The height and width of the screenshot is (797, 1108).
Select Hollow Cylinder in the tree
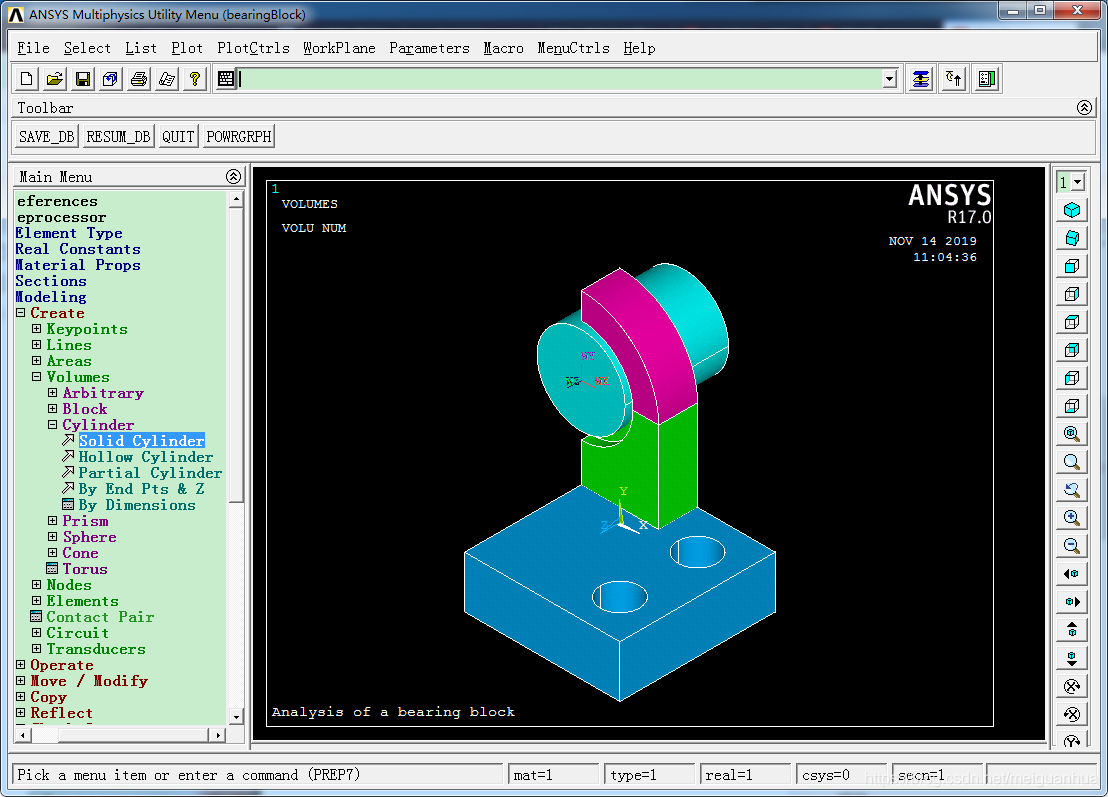click(145, 457)
